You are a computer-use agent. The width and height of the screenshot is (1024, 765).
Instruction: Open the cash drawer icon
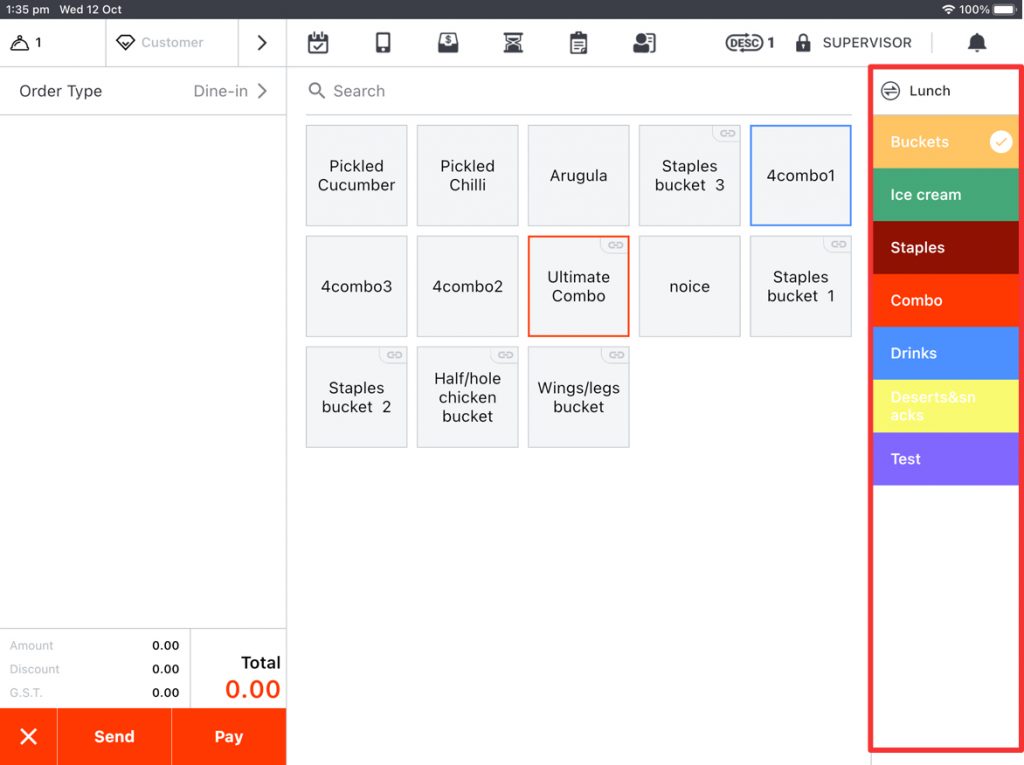448,43
